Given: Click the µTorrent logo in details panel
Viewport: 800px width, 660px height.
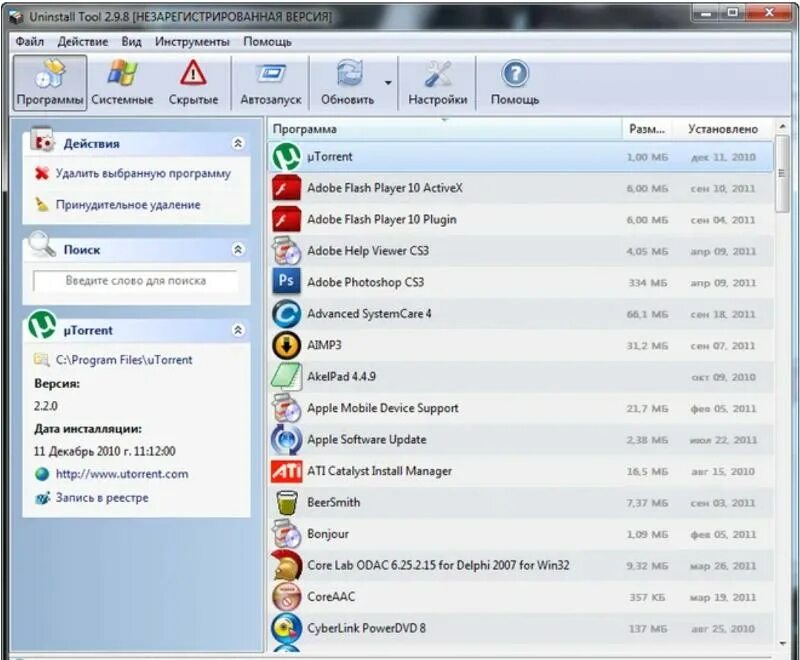Looking at the screenshot, I should (42, 324).
